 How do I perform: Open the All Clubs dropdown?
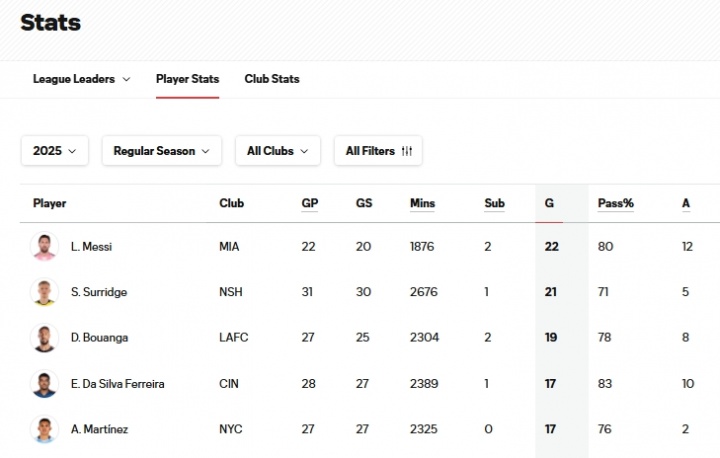tap(277, 151)
